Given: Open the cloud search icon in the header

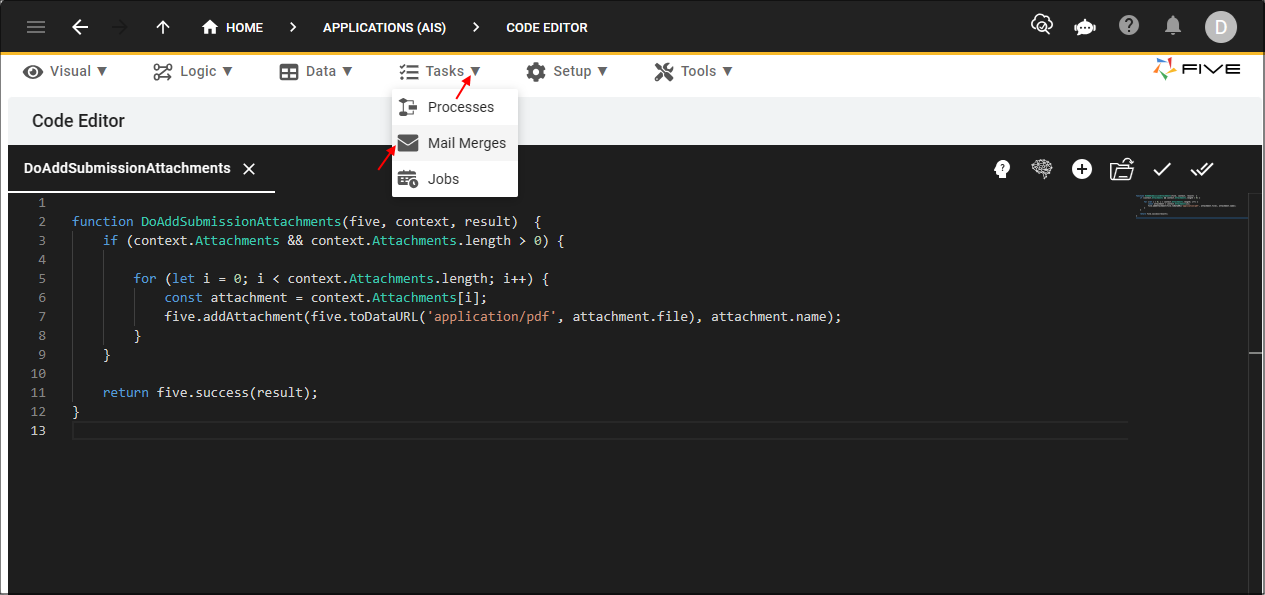Looking at the screenshot, I should [1041, 26].
